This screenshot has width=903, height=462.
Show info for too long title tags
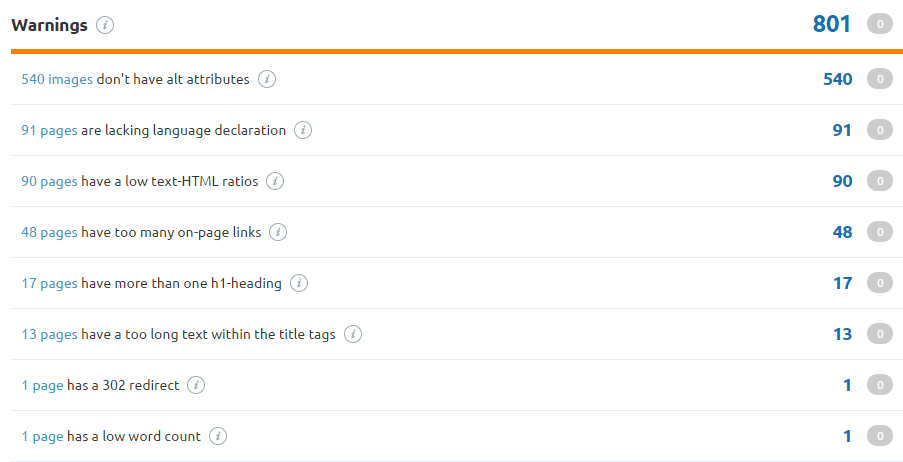click(x=352, y=334)
